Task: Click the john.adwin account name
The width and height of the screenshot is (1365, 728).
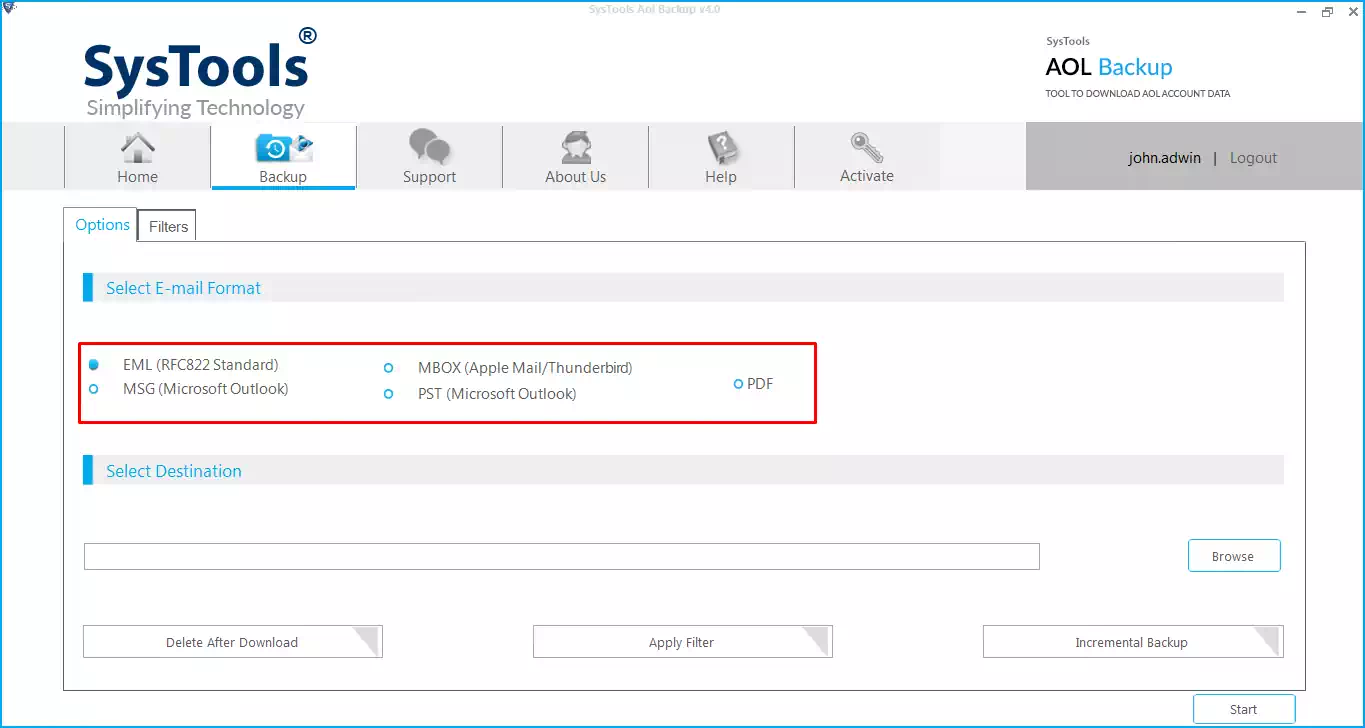Action: coord(1164,158)
